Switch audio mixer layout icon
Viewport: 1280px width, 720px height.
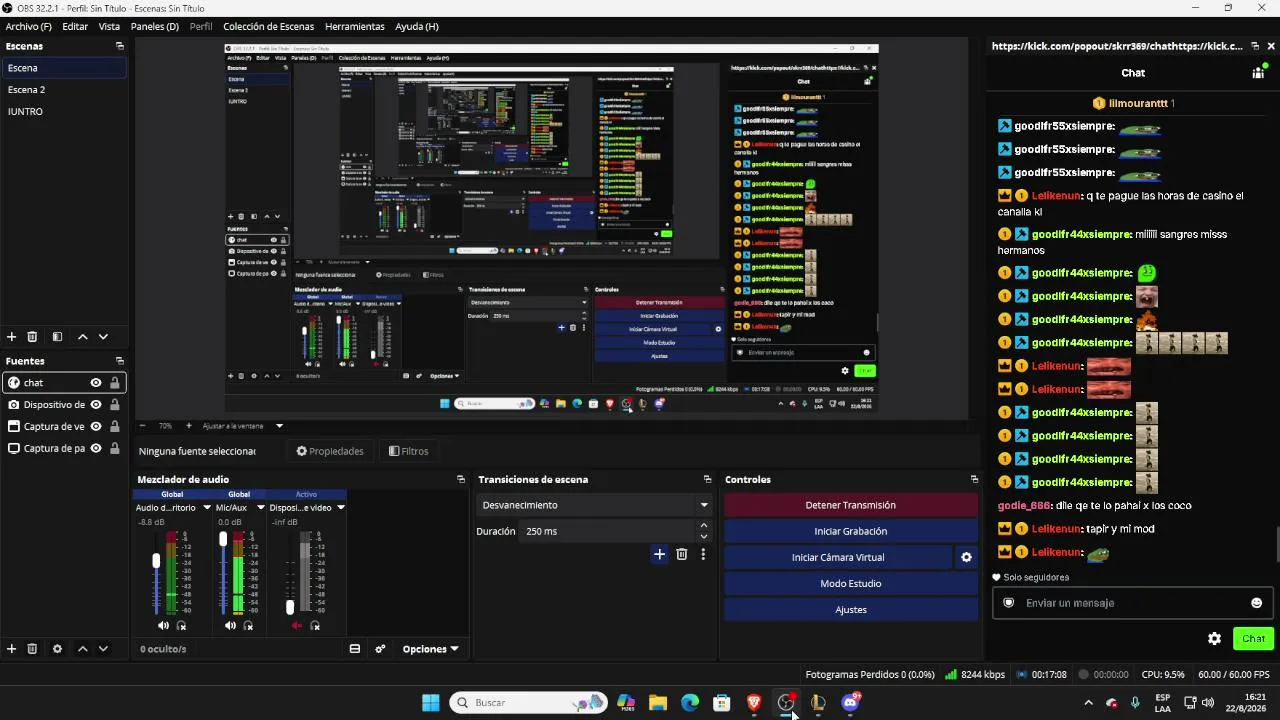coord(354,649)
